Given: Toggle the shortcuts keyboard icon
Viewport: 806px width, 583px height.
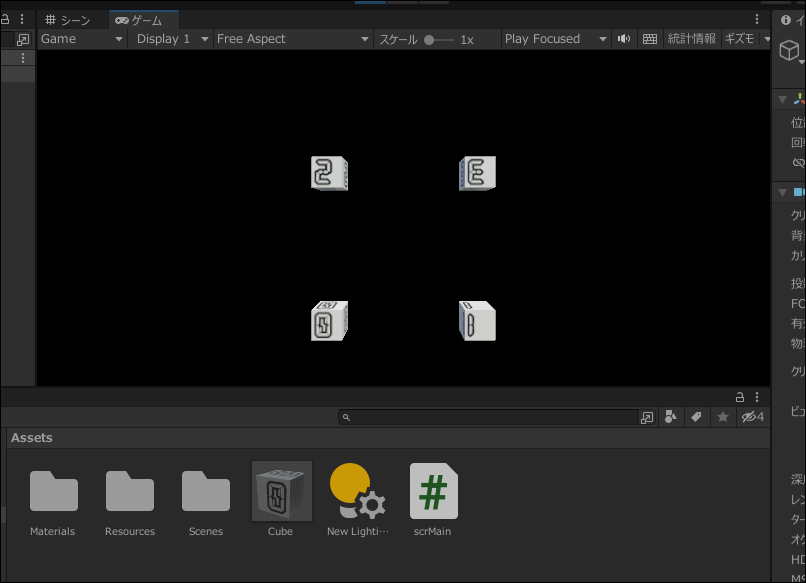Looking at the screenshot, I should [x=650, y=39].
